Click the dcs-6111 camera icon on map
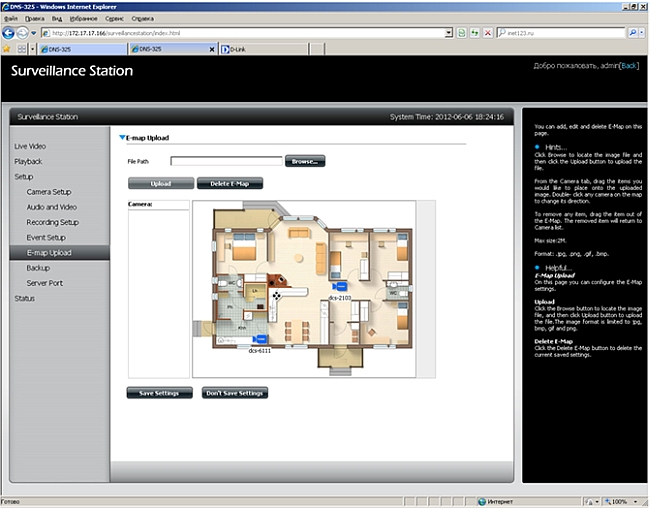The width and height of the screenshot is (650, 508). pos(259,339)
